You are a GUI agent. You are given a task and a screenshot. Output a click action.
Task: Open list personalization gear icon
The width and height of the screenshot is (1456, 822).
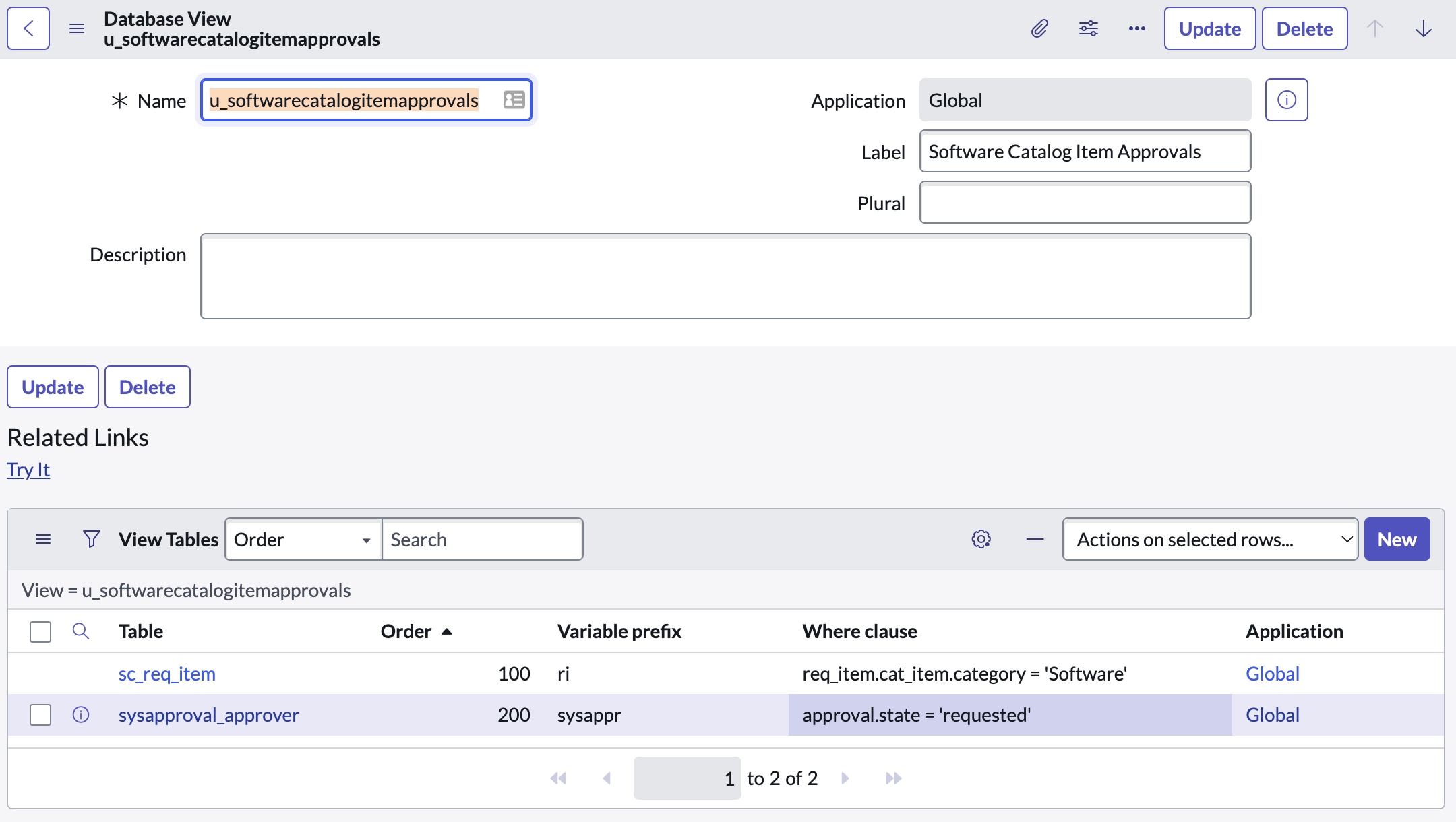pos(981,539)
